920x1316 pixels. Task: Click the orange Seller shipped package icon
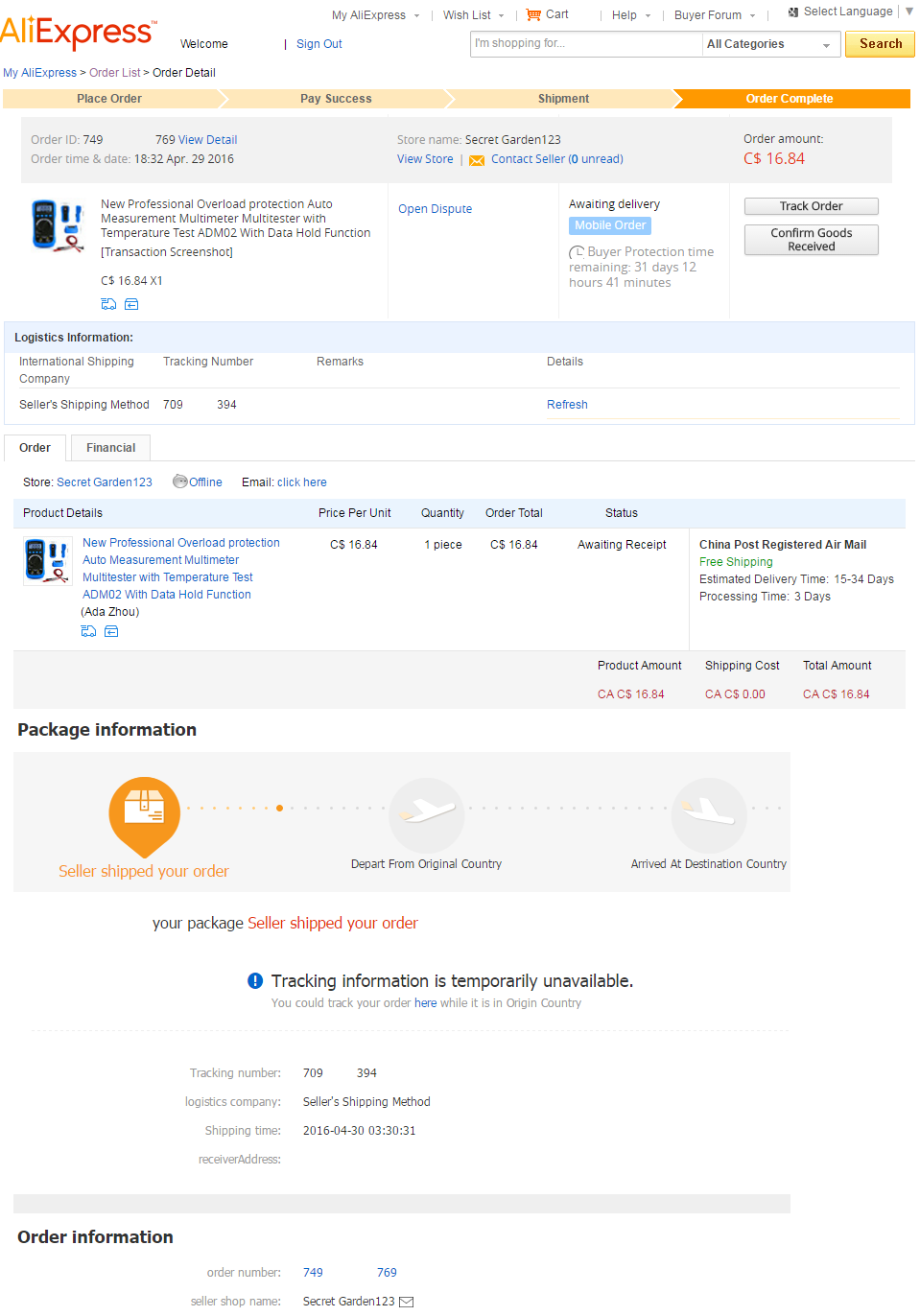coord(144,816)
